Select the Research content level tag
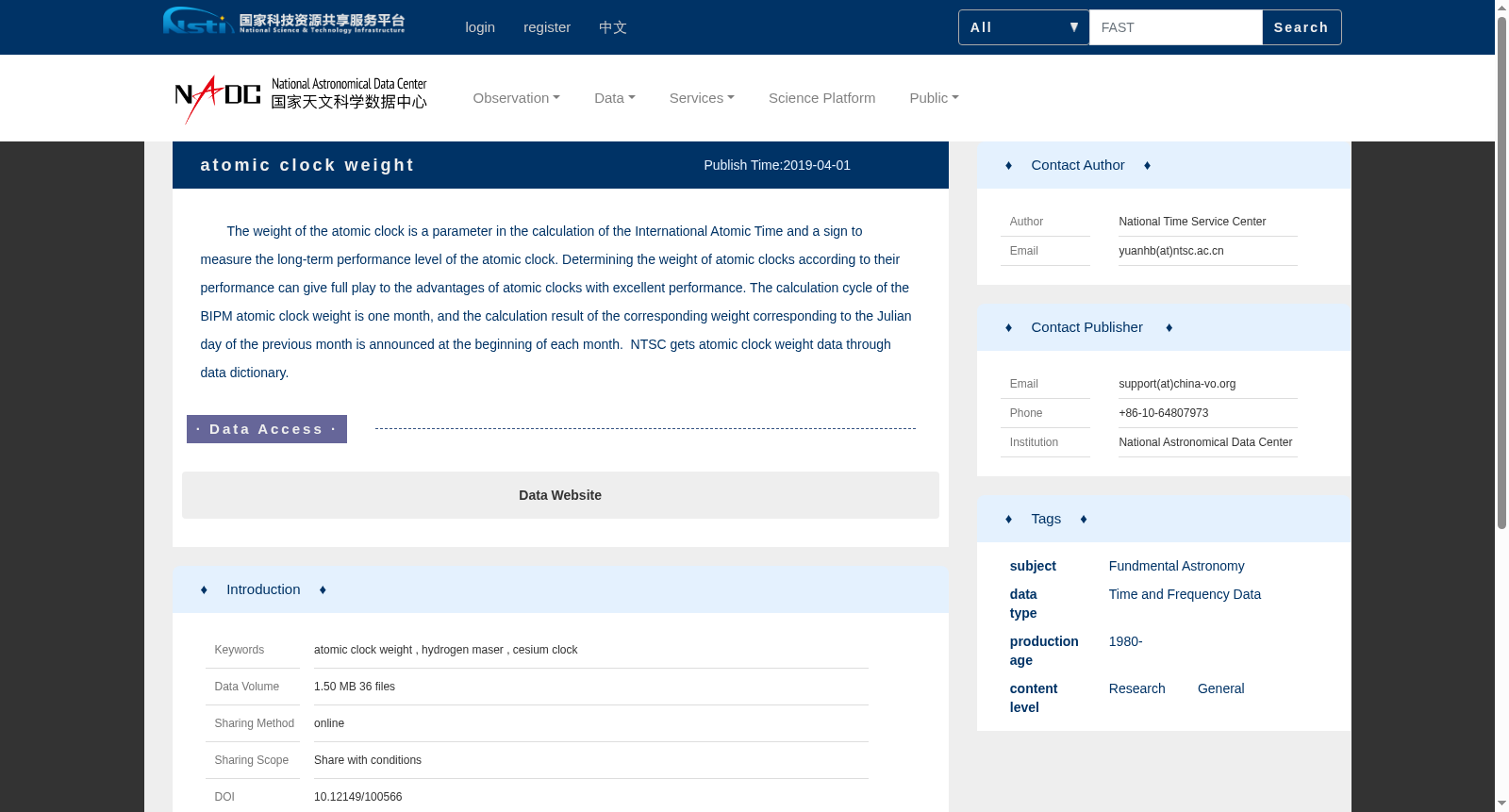The image size is (1509, 812). [1137, 688]
